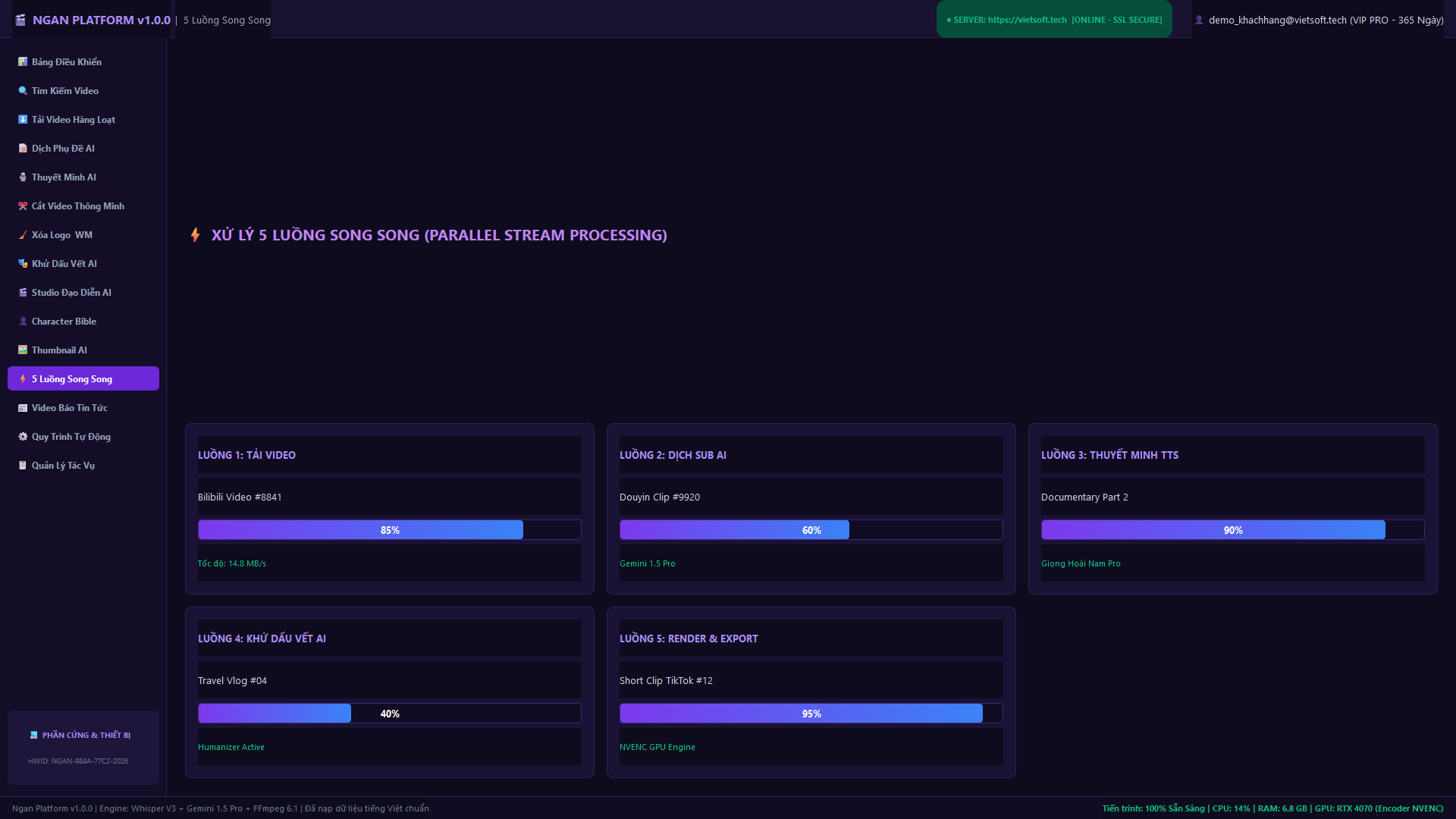Screen dimensions: 1456x819
Task: Click the Bilibili Video #8841 entry
Action: click(x=240, y=497)
